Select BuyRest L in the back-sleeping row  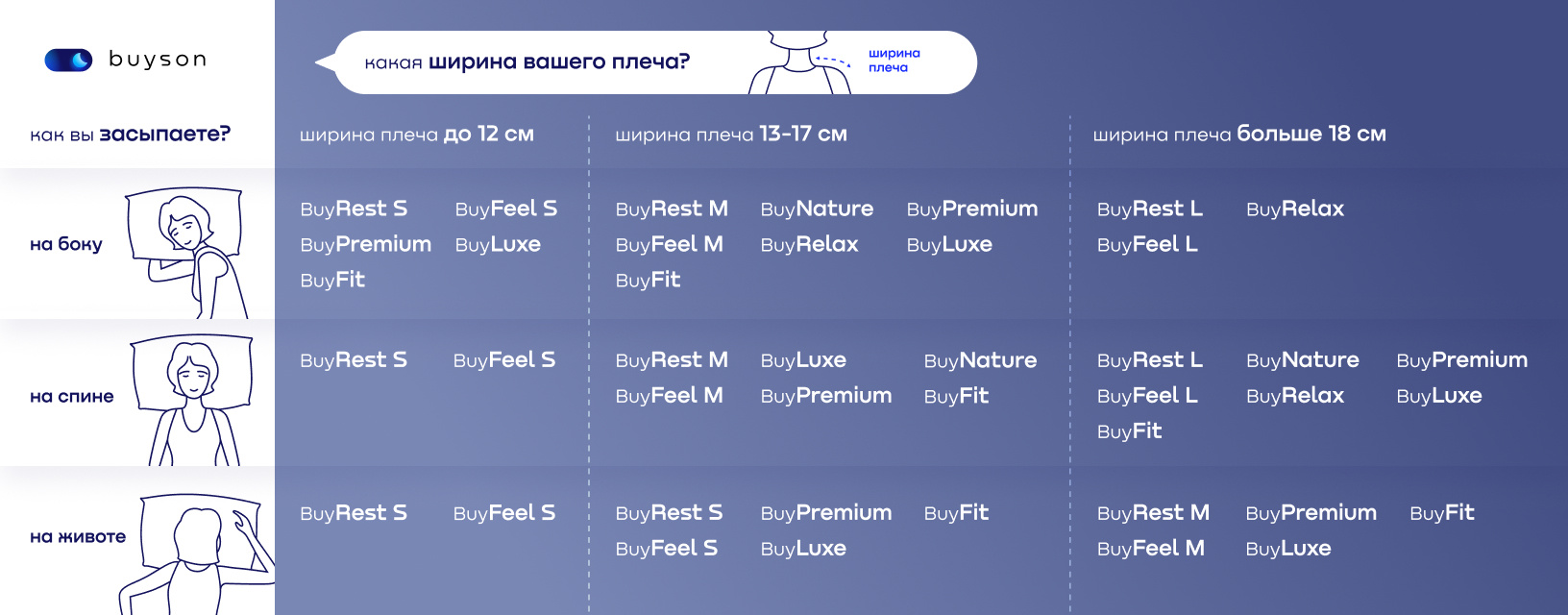point(1150,360)
